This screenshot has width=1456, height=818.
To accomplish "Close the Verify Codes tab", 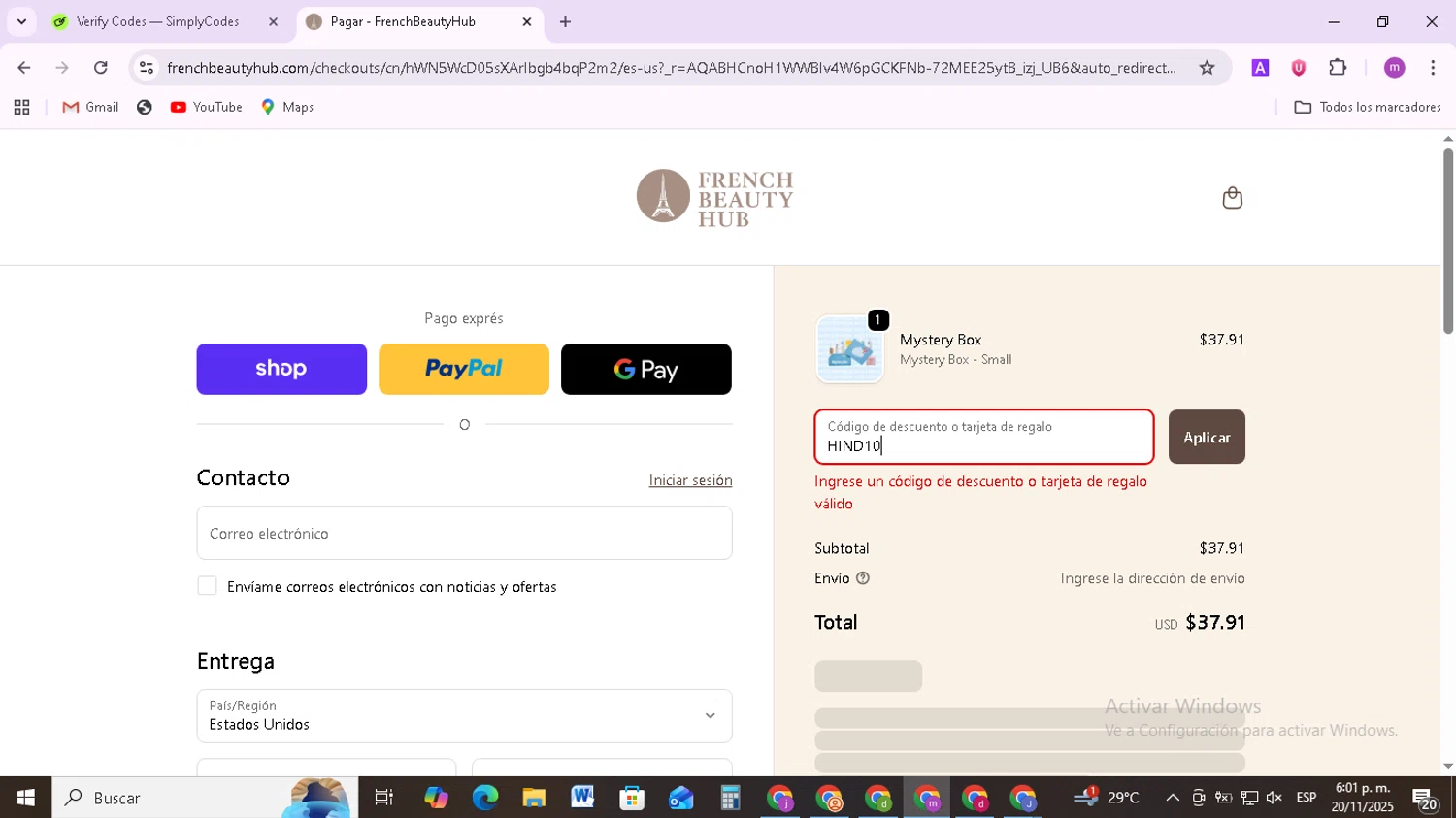I will click(x=273, y=21).
